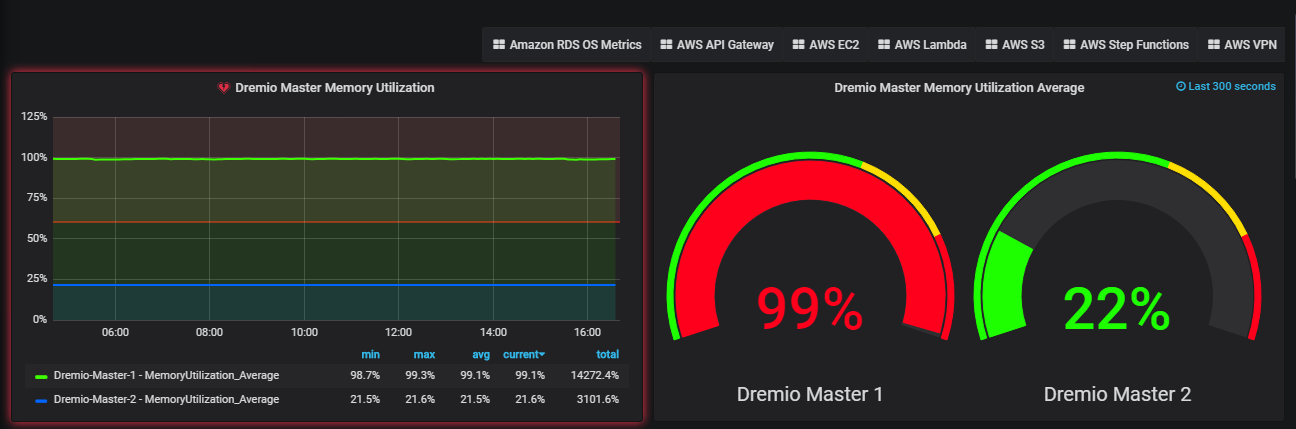Click the grid icon beside Amazon RDS OS Metrics
Image resolution: width=1296 pixels, height=429 pixels.
coord(499,45)
